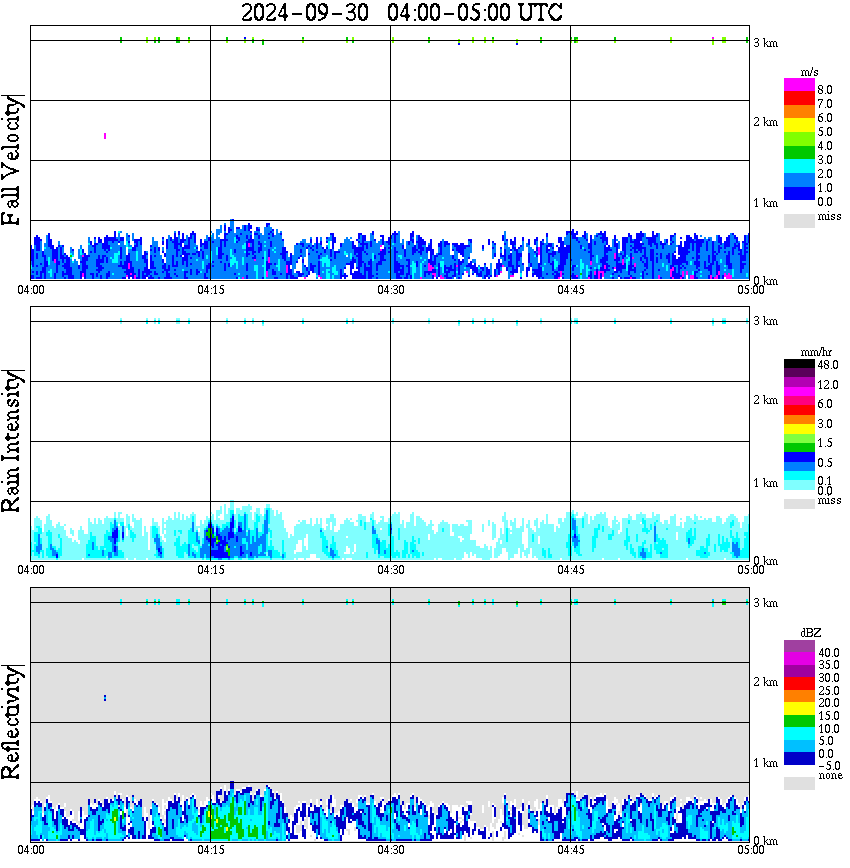Click the '3 km' label of Reflectivity plot
The image size is (850, 868).
766,603
